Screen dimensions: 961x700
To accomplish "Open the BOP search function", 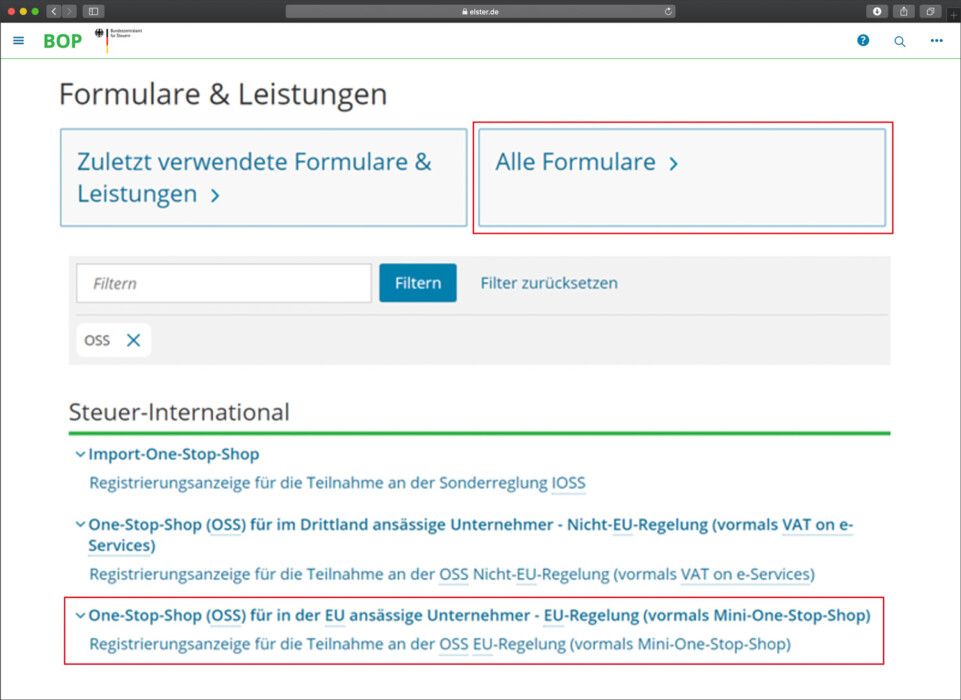I will click(899, 41).
